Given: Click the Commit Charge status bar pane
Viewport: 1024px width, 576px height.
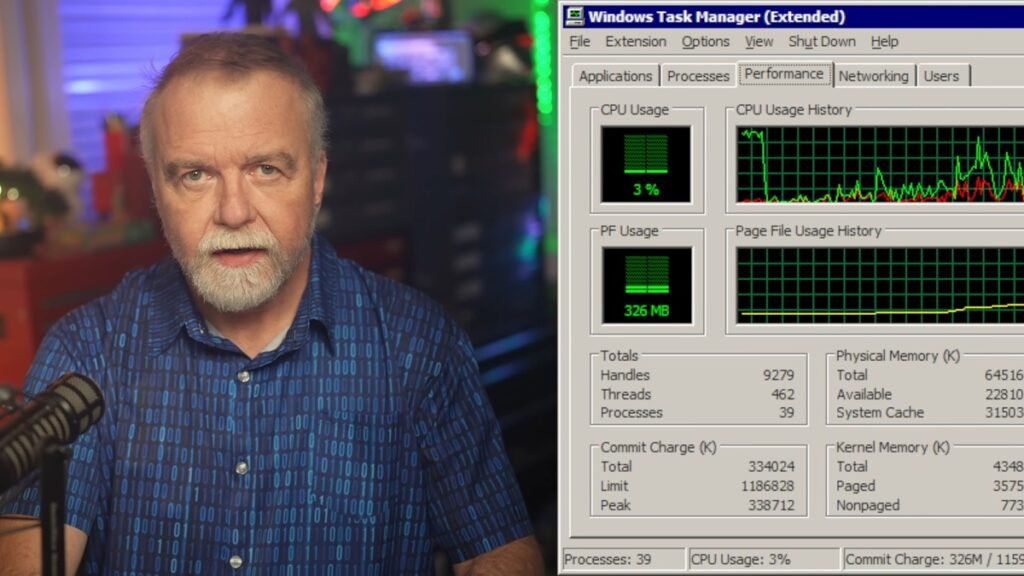Looking at the screenshot, I should 932,559.
